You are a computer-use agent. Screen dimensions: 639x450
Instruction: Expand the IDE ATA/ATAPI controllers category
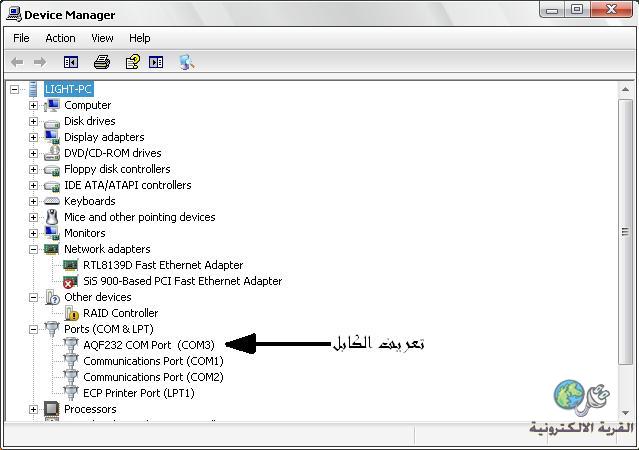click(33, 185)
